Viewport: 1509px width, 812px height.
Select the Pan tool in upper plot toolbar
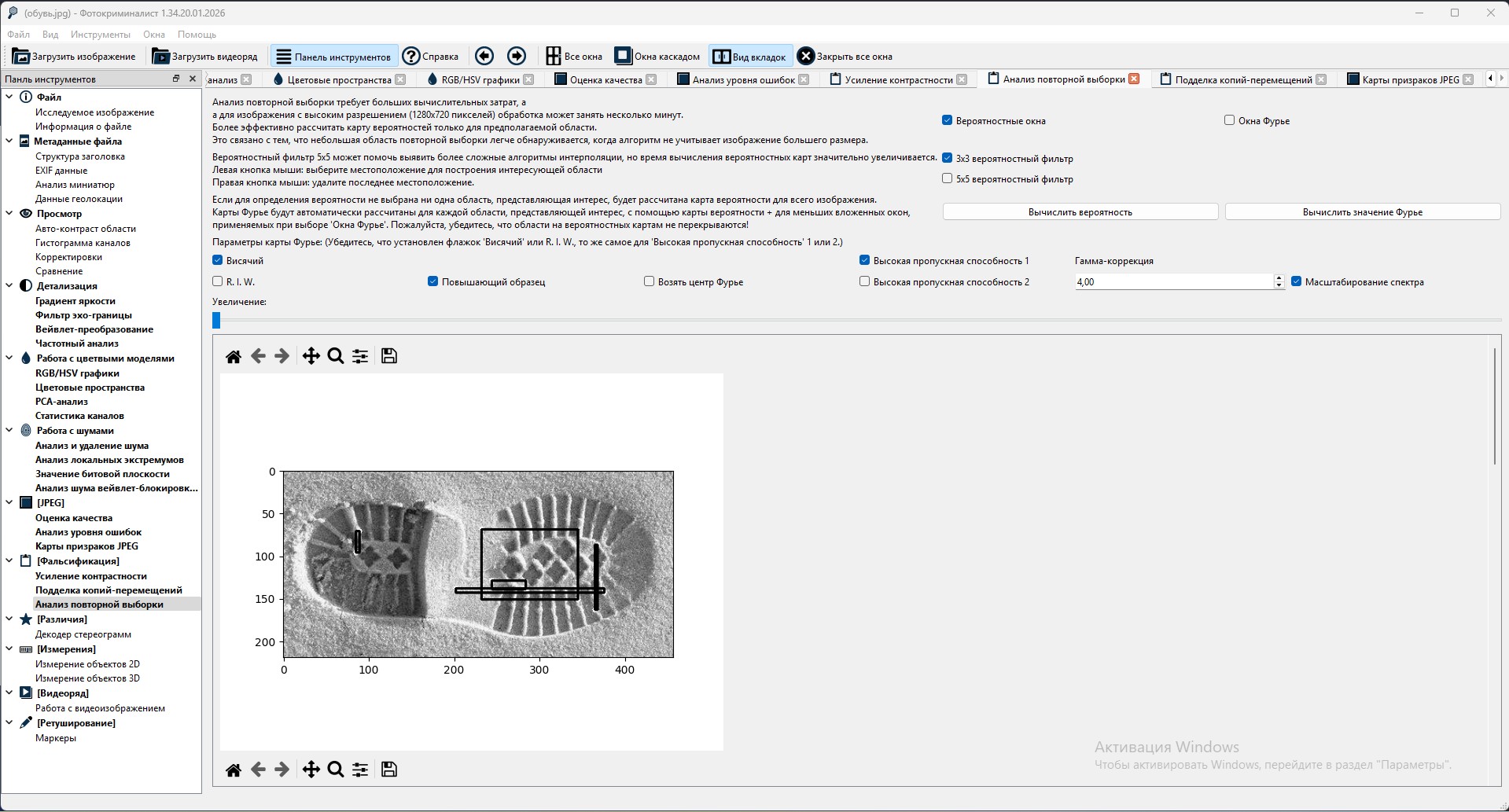coord(311,357)
